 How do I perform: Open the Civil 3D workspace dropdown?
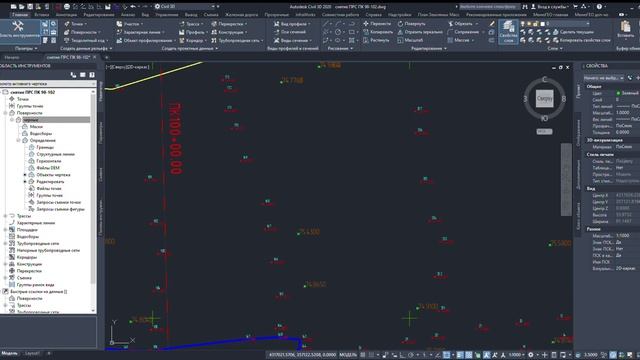[x=185, y=7]
